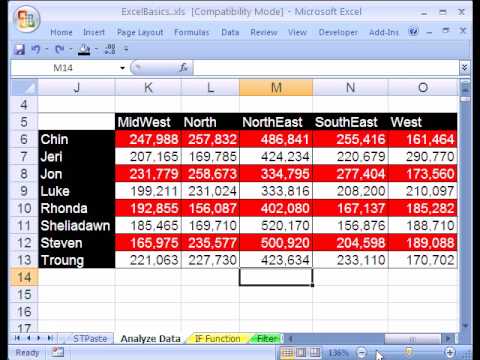This screenshot has height=360, width=480.
Task: Click the decrease decimal icon
Action: (x=110, y=49)
